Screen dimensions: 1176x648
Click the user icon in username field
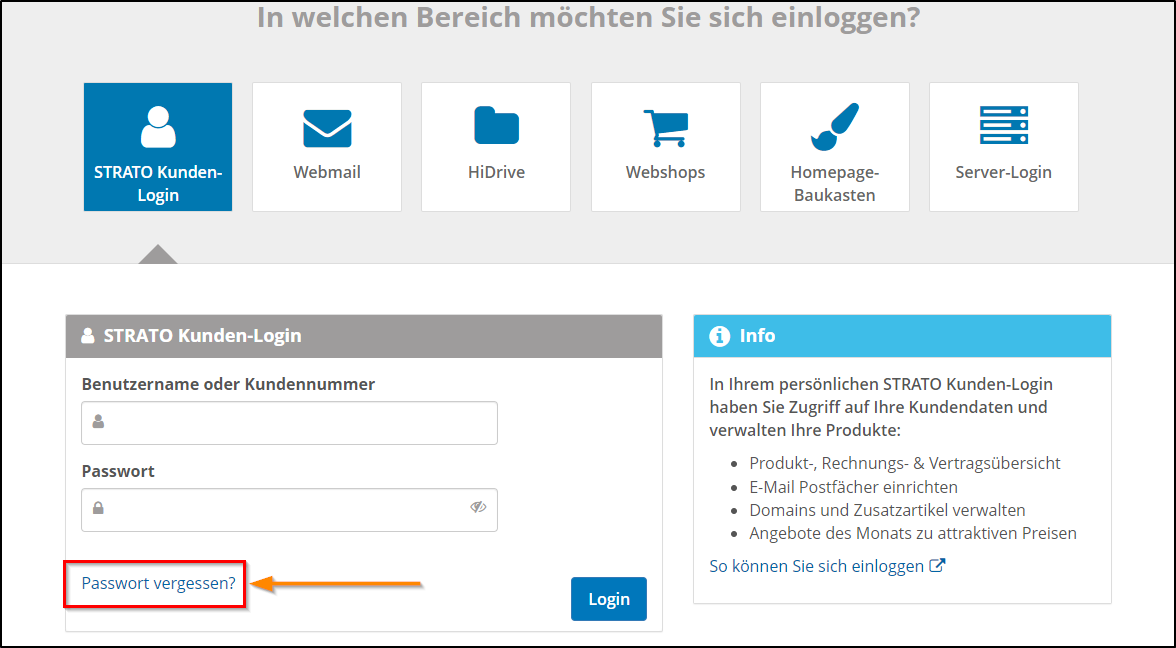(x=98, y=422)
